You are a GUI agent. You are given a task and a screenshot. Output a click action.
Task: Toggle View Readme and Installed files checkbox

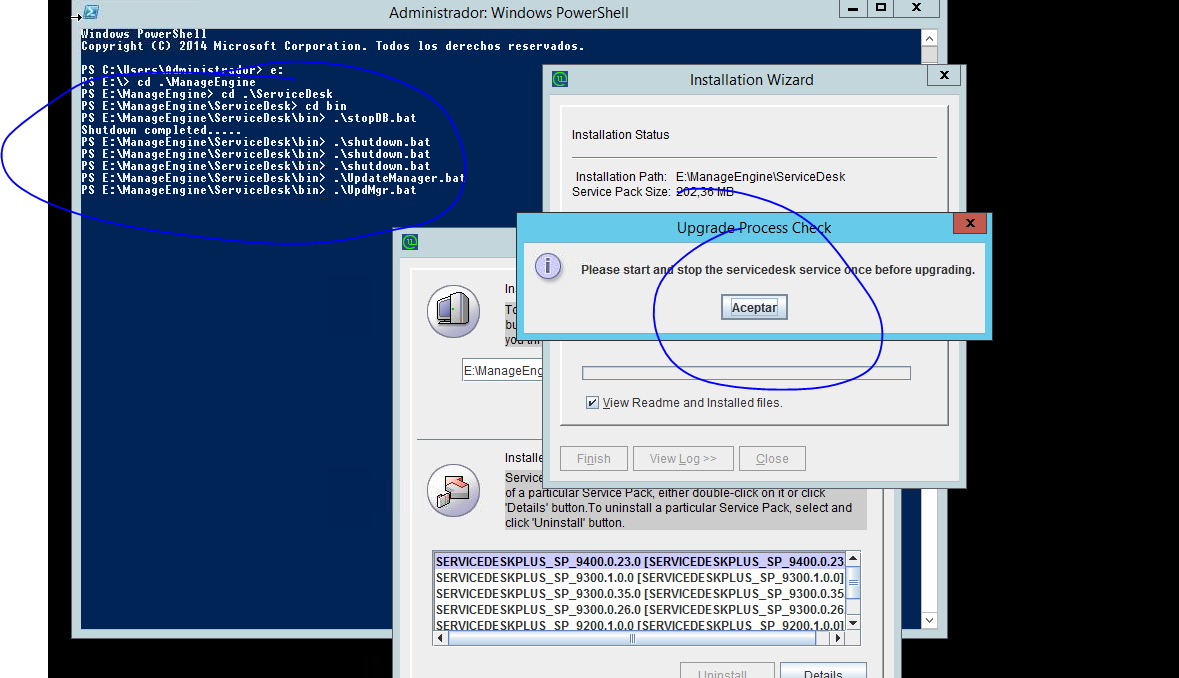[593, 403]
